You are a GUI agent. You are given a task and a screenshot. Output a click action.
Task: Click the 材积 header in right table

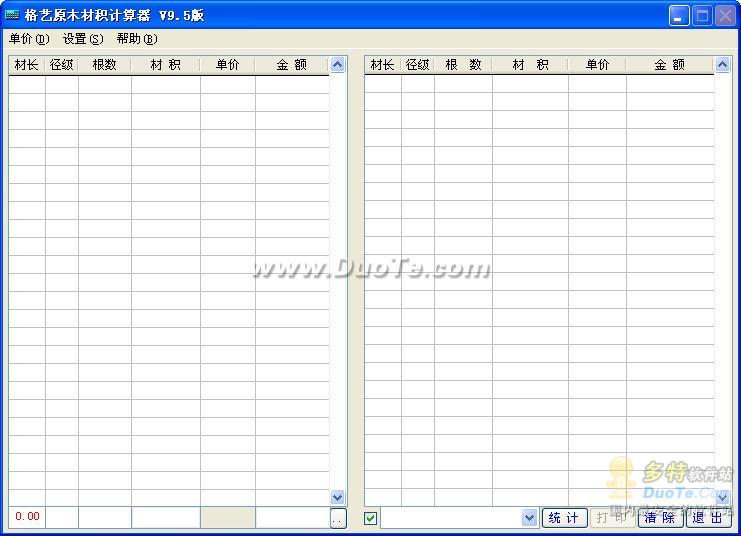click(x=530, y=65)
